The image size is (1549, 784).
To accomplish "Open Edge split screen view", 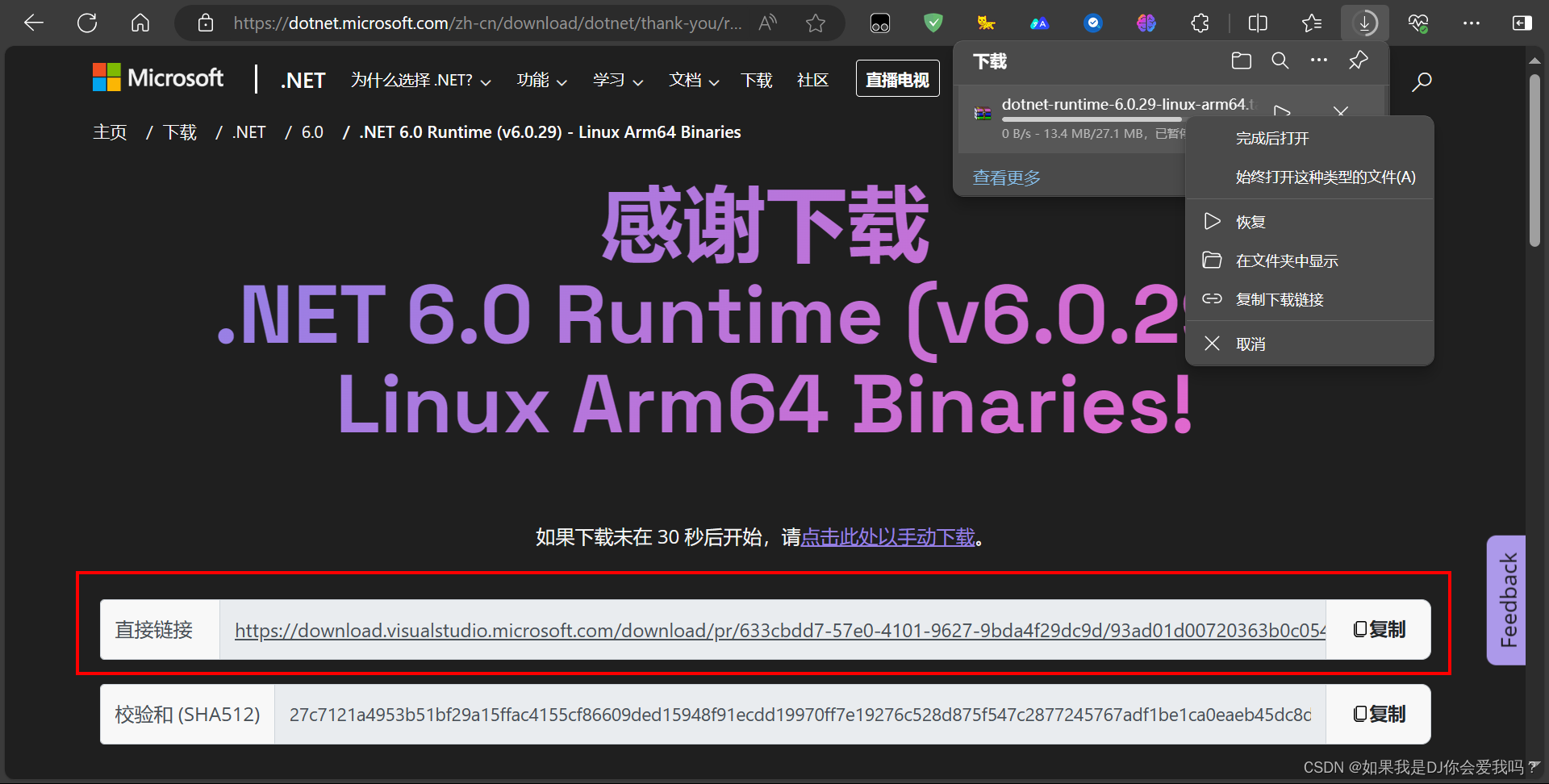I will coord(1257,23).
